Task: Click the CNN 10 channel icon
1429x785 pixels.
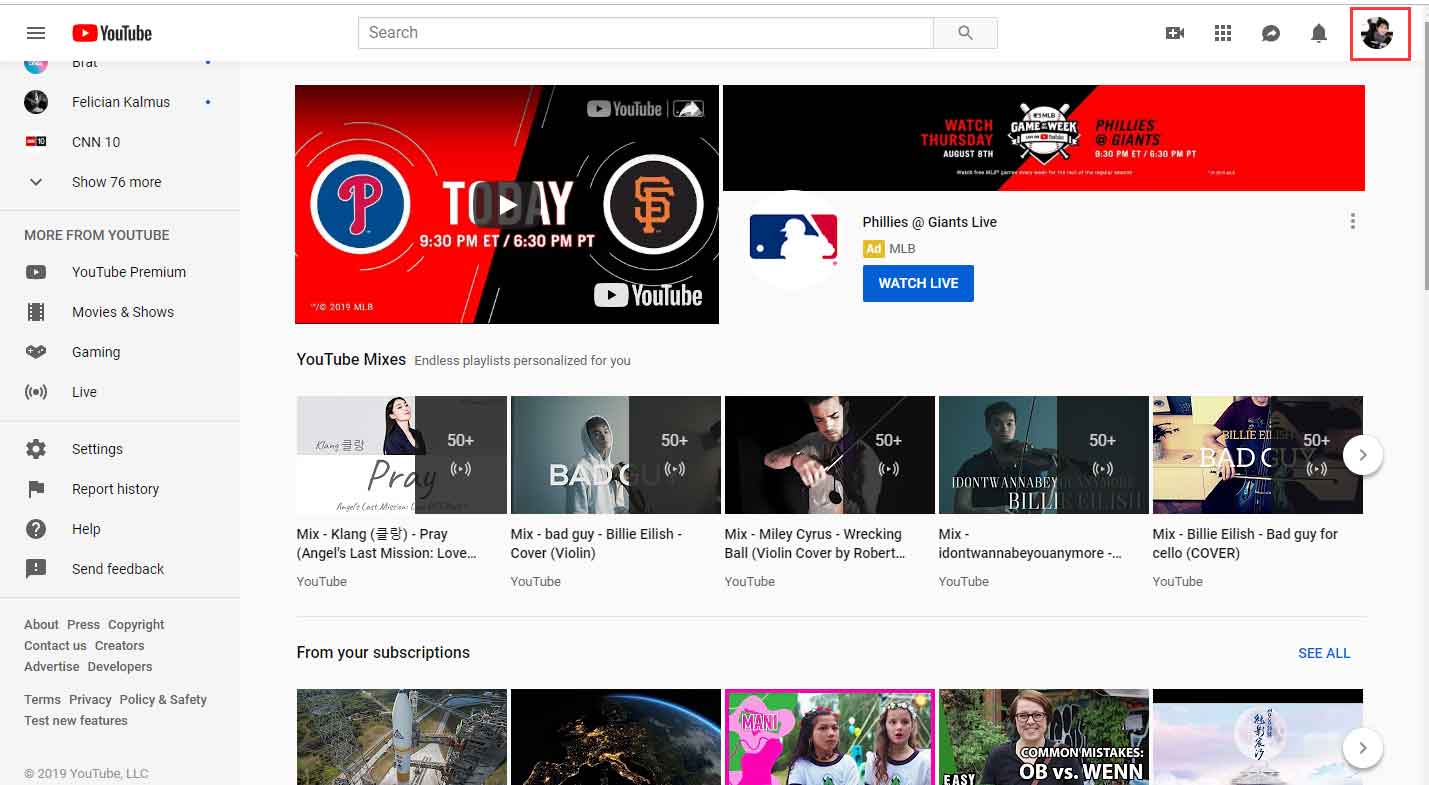Action: pyautogui.click(x=36, y=142)
